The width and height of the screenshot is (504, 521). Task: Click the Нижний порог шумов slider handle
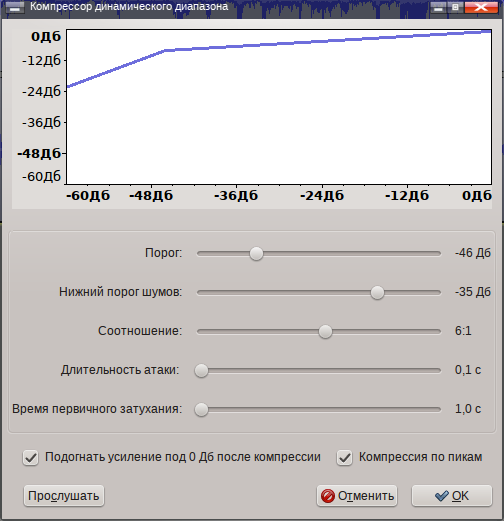377,293
